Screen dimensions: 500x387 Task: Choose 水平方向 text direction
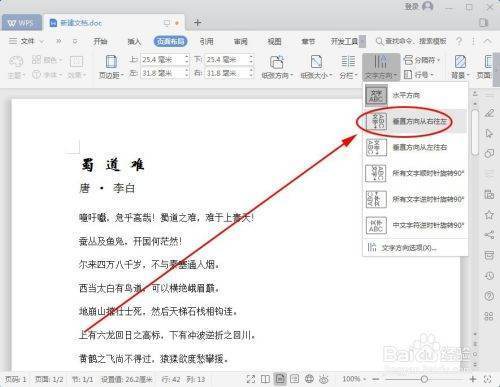point(415,95)
